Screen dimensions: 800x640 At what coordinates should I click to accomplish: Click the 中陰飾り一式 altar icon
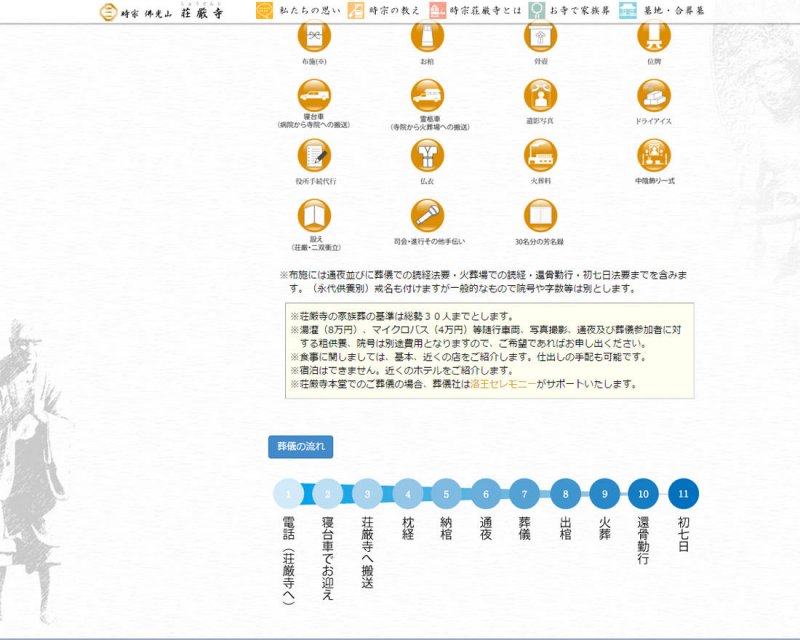(x=653, y=155)
